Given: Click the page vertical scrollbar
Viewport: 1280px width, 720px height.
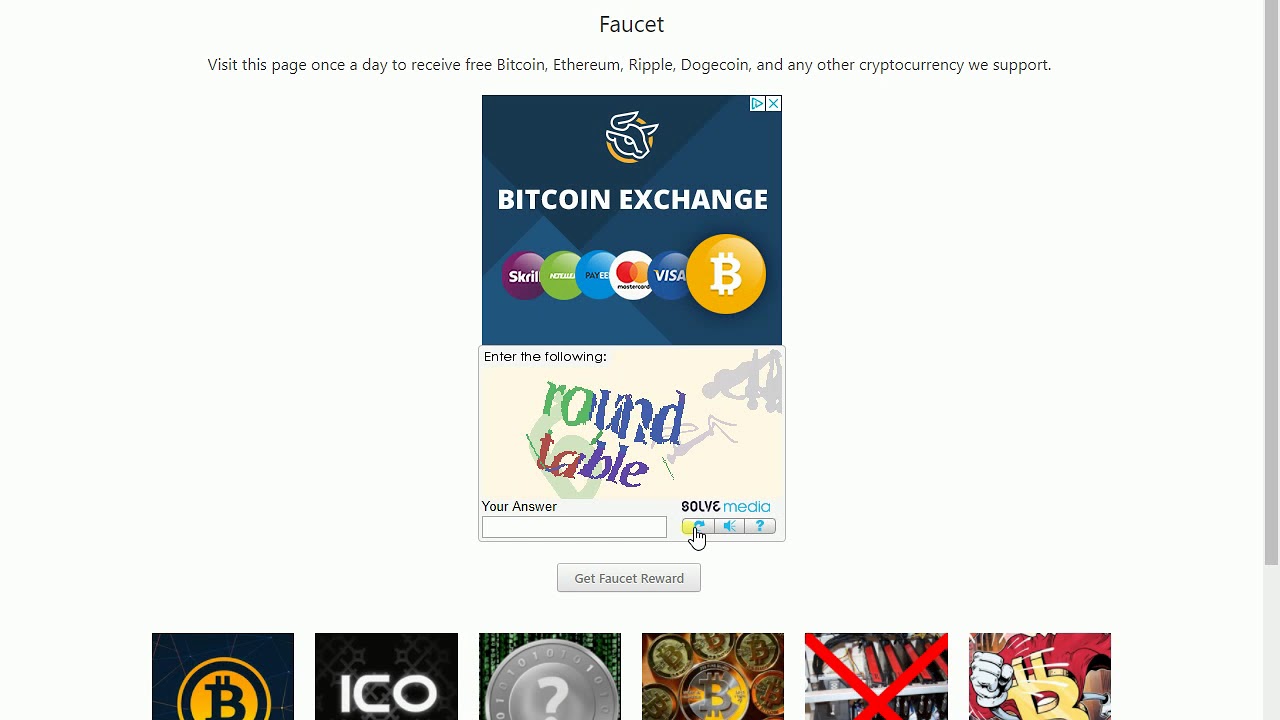Looking at the screenshot, I should click(x=1272, y=360).
